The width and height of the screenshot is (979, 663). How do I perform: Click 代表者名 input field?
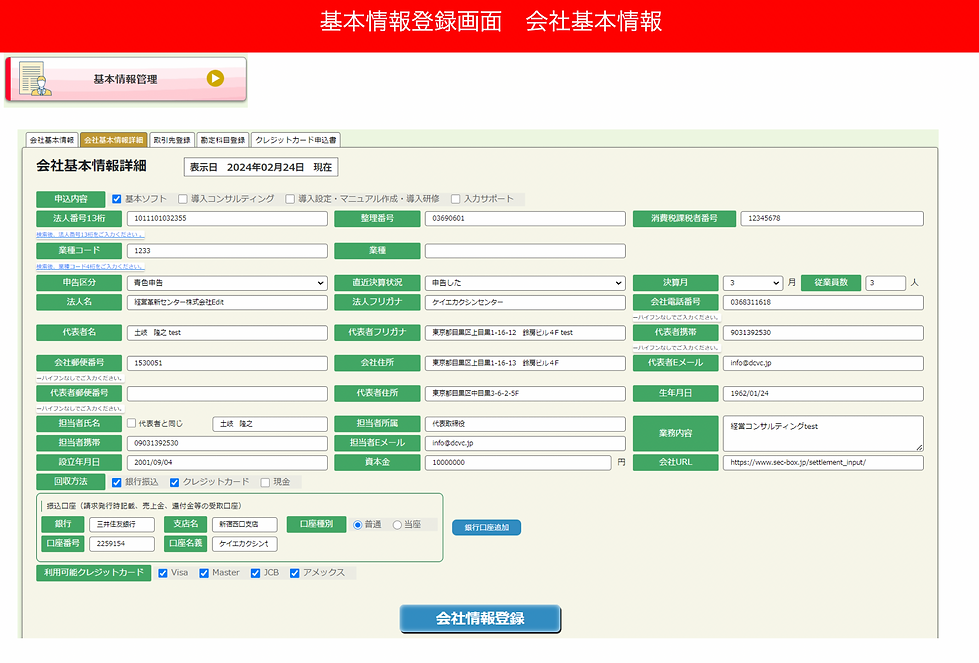pyautogui.click(x=227, y=333)
